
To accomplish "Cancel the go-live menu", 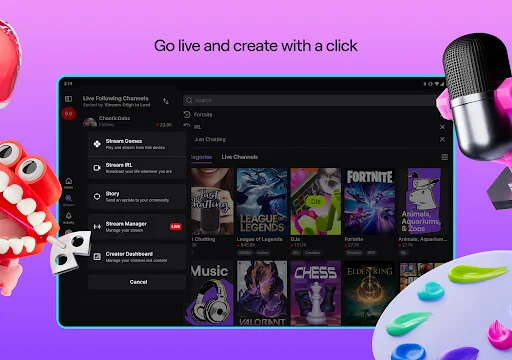I will (137, 282).
